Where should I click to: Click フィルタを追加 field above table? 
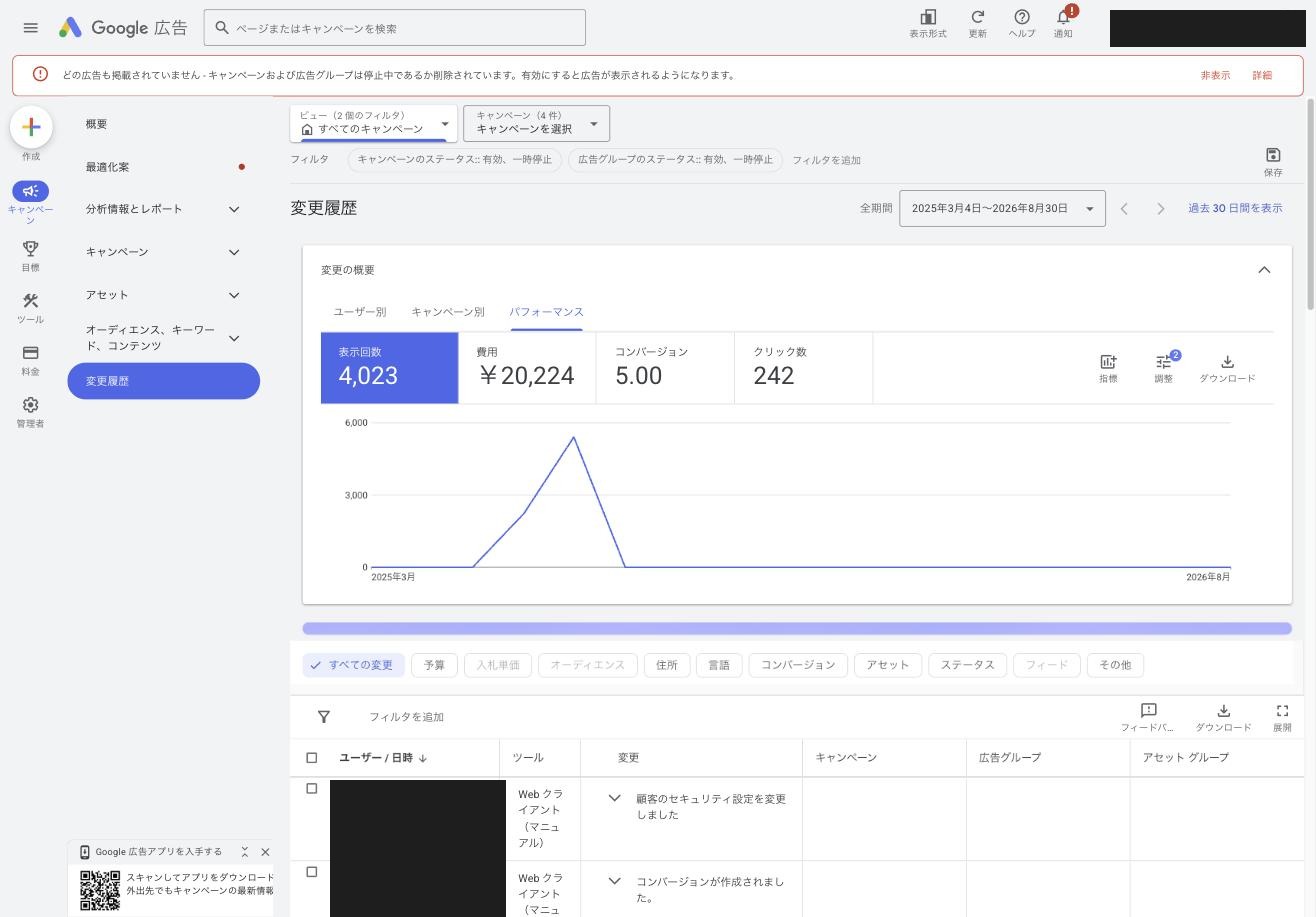pyautogui.click(x=406, y=717)
